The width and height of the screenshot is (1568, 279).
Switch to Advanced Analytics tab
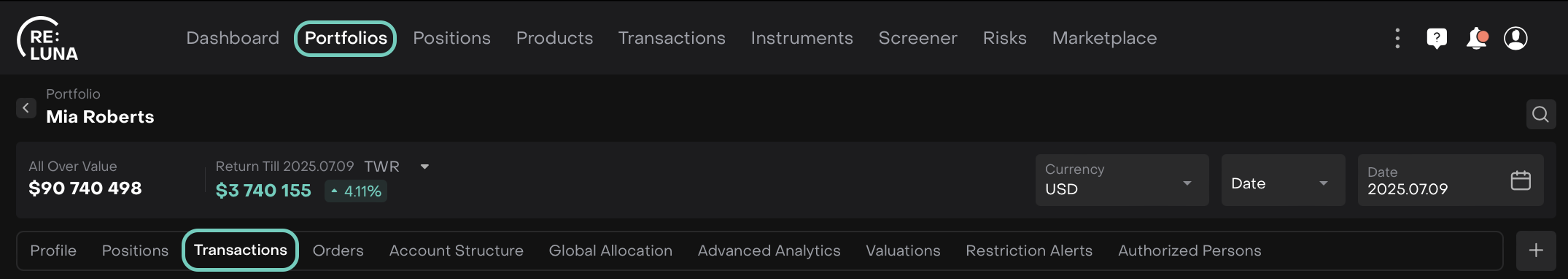click(x=769, y=251)
